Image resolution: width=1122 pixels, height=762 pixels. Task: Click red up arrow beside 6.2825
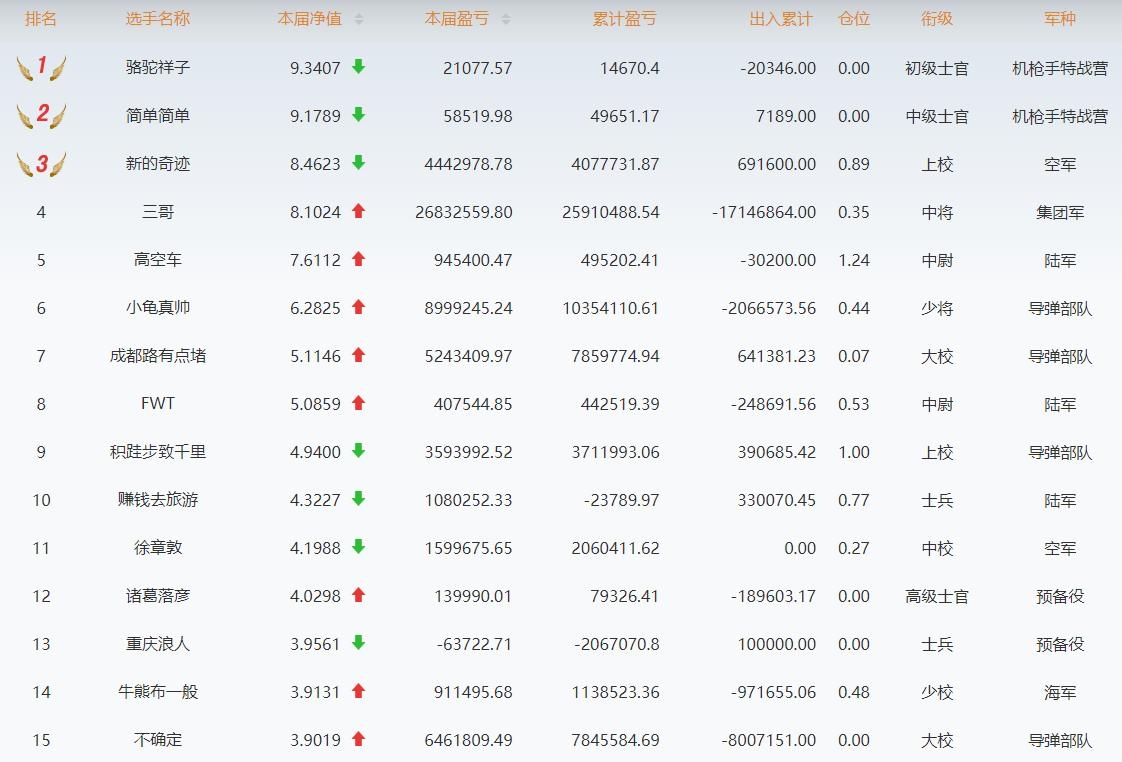click(358, 307)
